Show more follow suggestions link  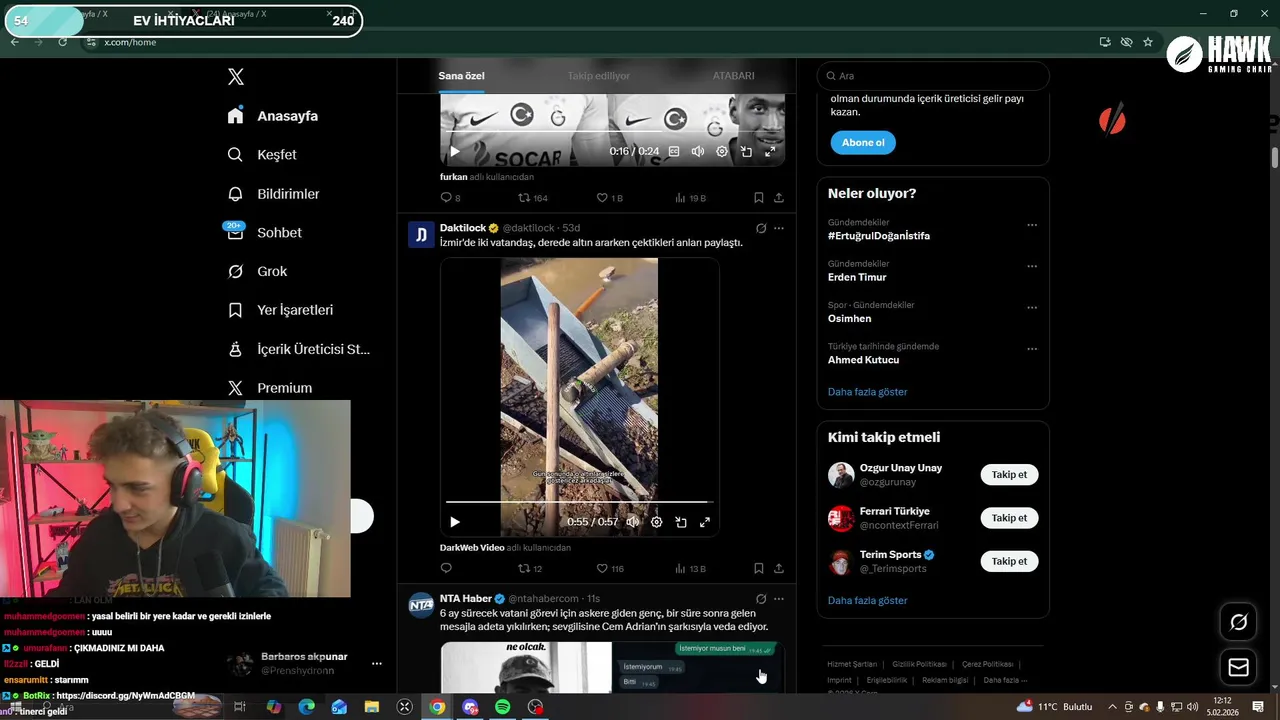coord(868,601)
